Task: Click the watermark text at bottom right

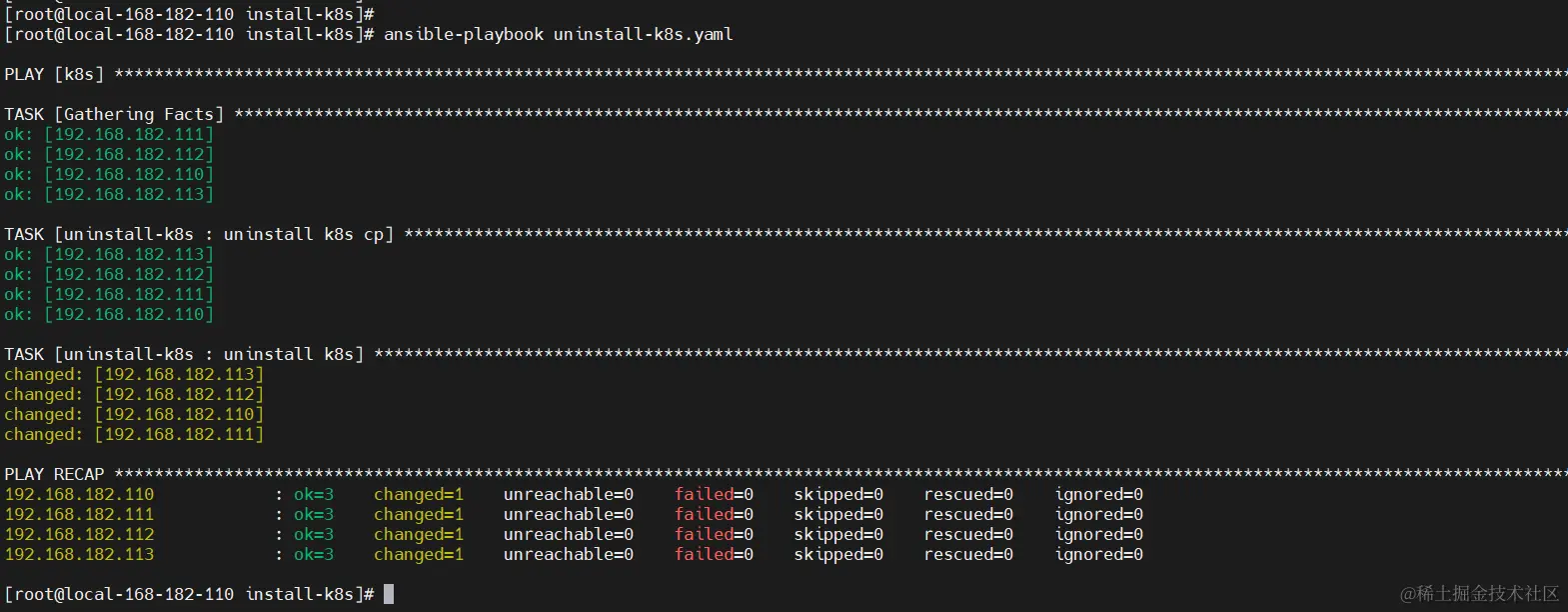Action: click(x=1479, y=593)
